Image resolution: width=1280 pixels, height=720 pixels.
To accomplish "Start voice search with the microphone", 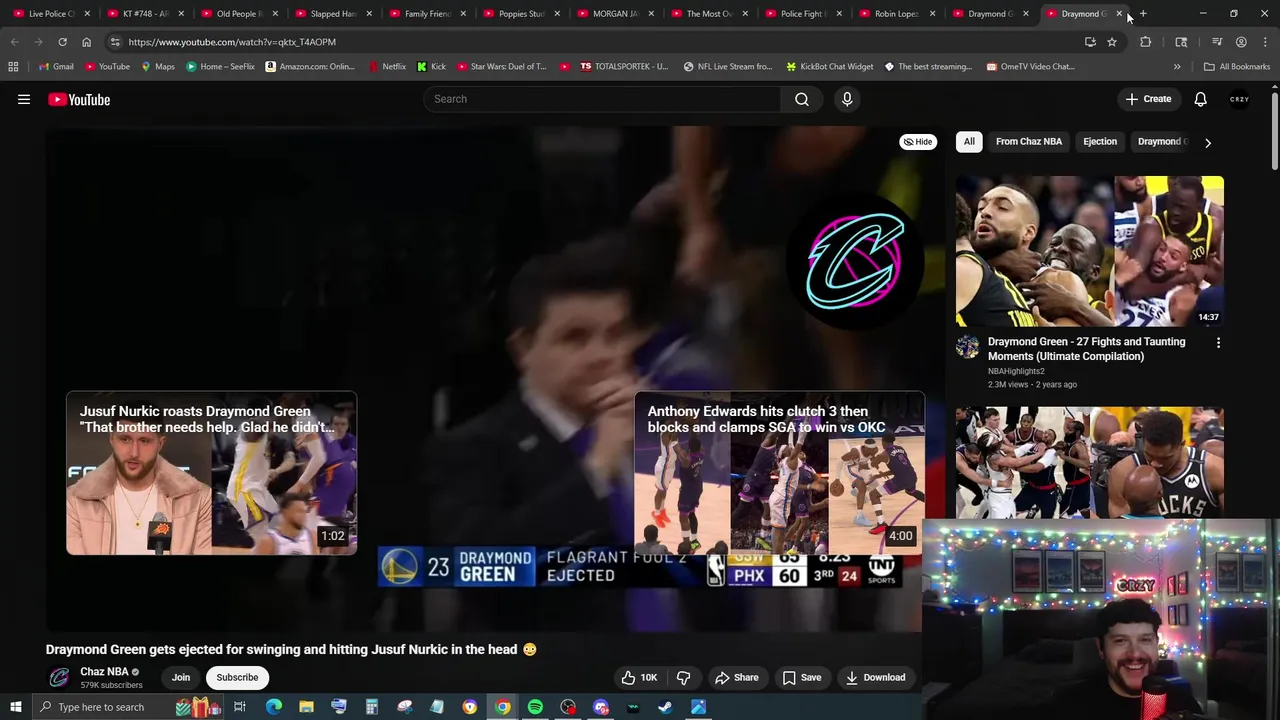I will click(x=847, y=99).
